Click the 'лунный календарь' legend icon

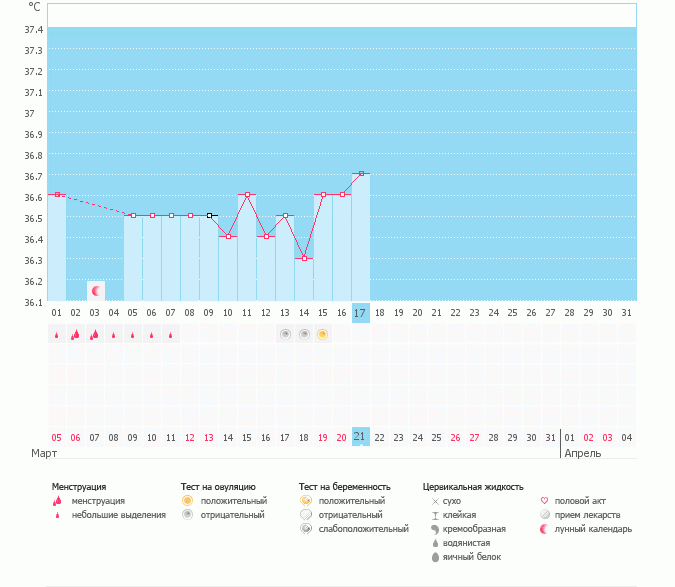pyautogui.click(x=544, y=529)
